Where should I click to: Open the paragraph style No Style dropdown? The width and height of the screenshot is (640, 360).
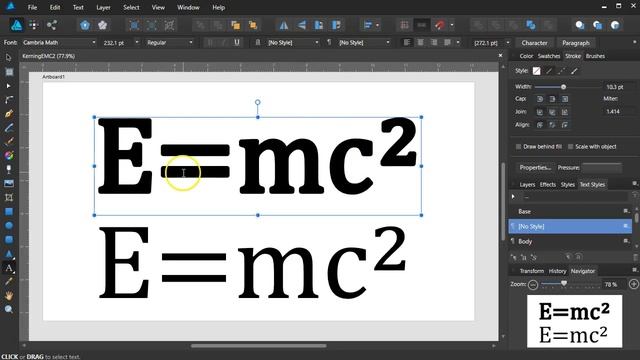point(388,42)
